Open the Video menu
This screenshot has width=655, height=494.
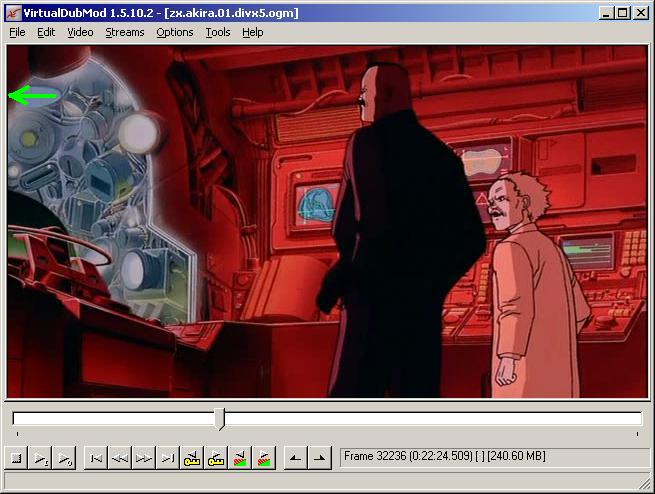(80, 32)
